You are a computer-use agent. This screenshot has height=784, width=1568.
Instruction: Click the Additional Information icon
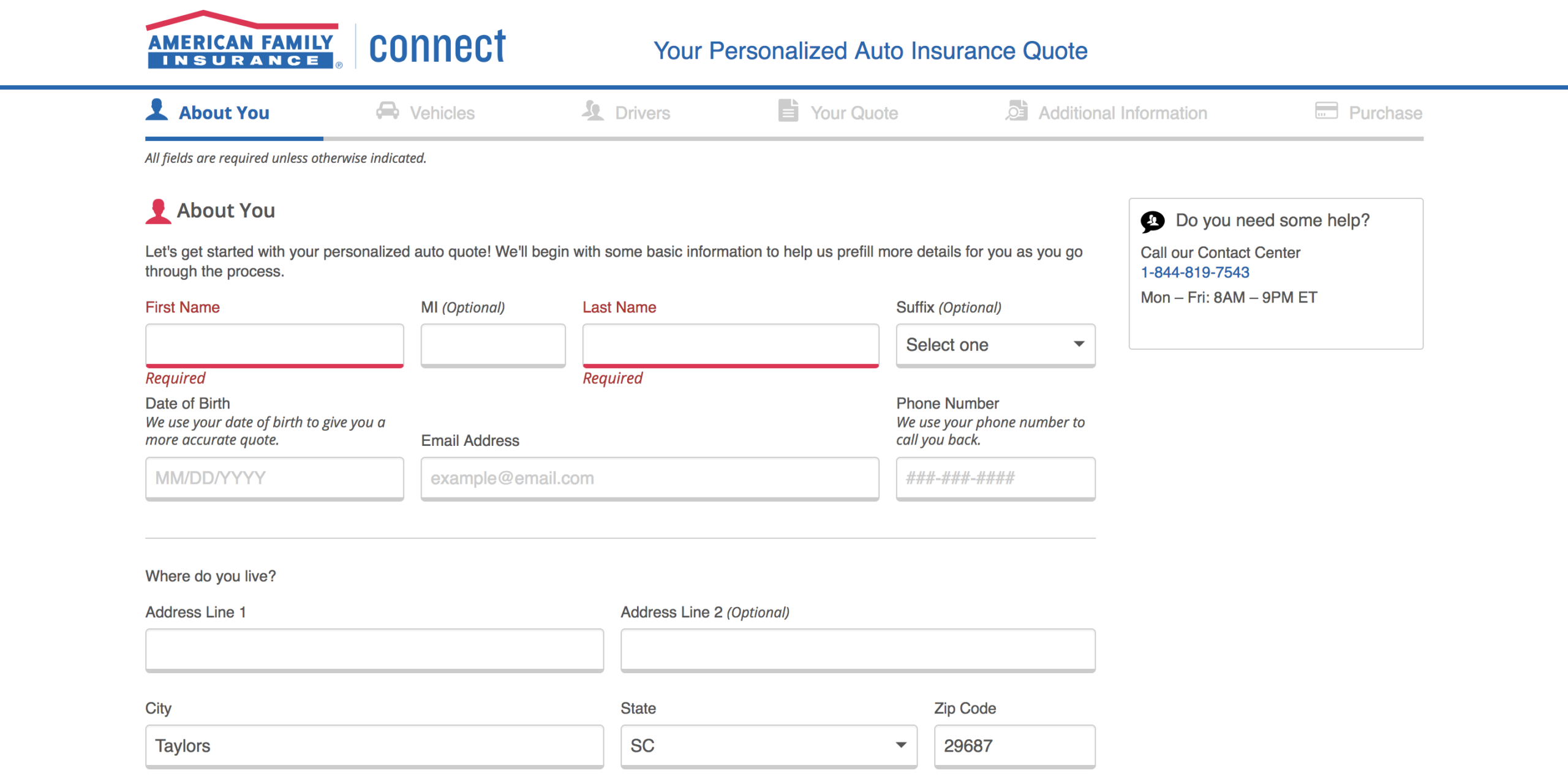[1017, 111]
